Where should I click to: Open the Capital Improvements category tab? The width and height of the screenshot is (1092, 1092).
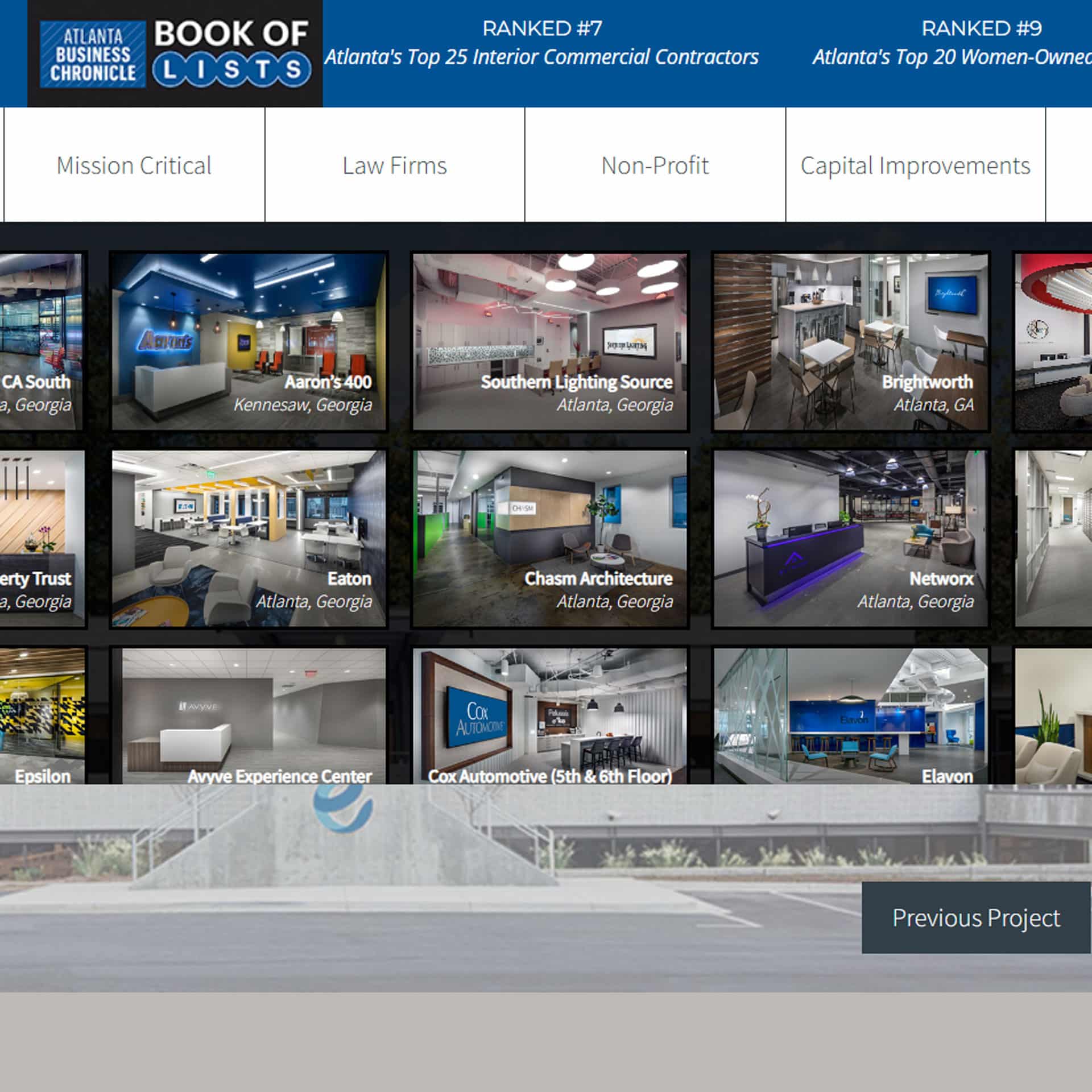tap(915, 166)
